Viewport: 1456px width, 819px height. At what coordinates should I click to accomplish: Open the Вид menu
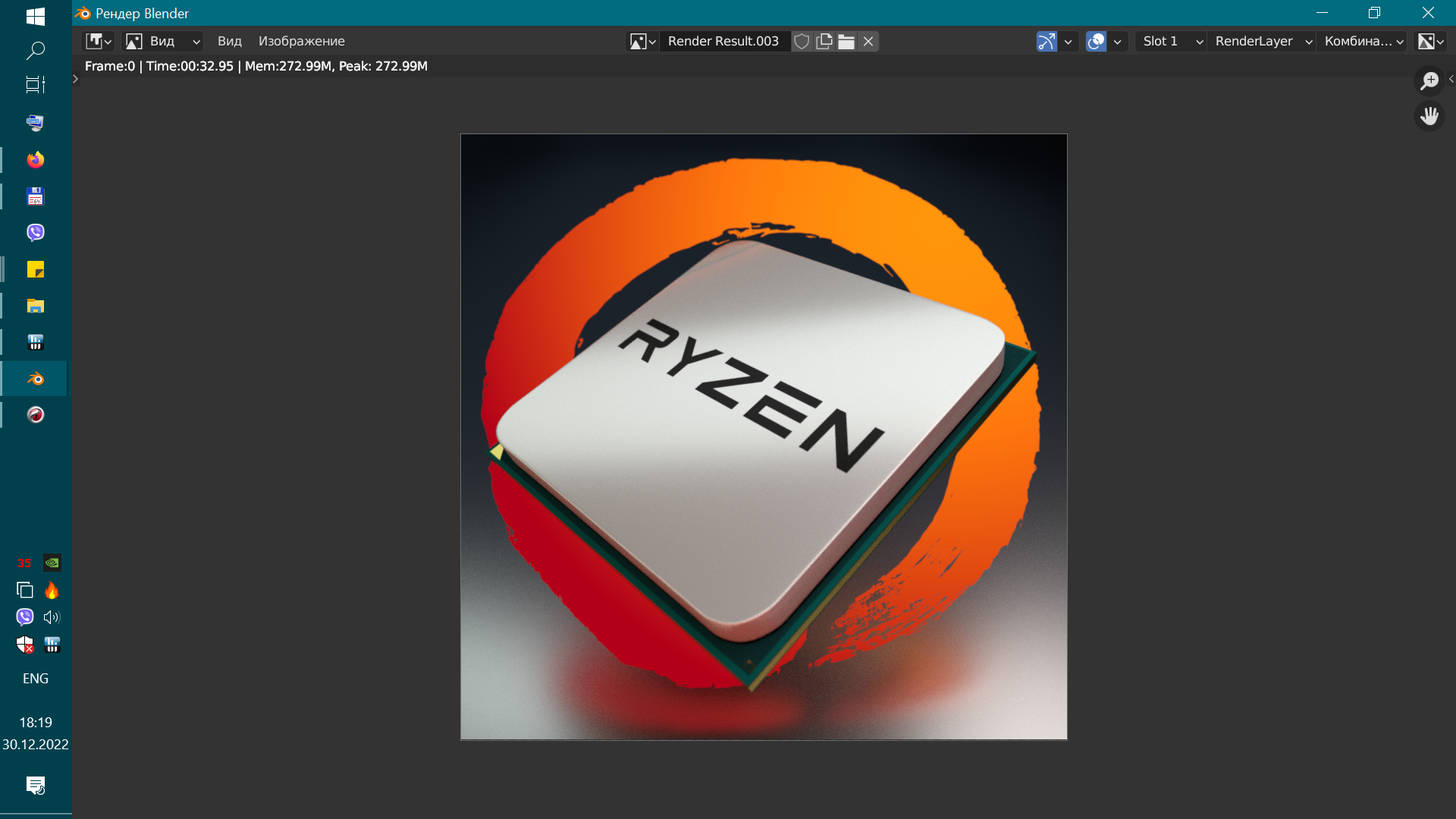pos(229,41)
